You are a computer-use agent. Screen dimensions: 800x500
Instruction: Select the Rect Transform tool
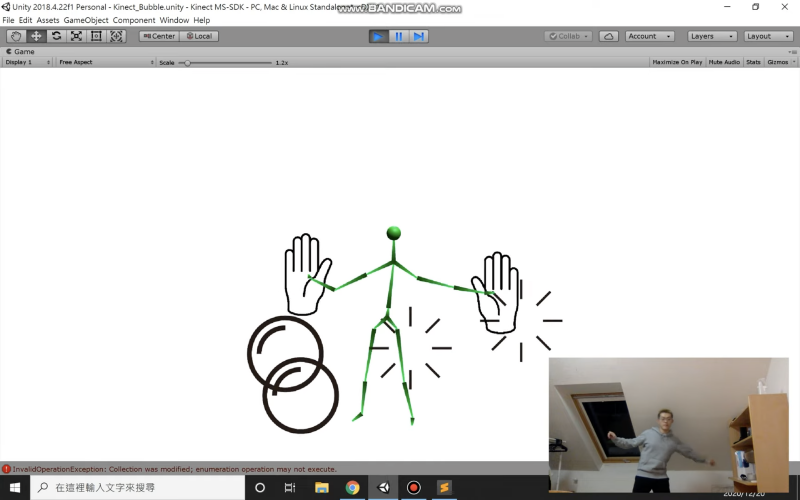point(96,36)
